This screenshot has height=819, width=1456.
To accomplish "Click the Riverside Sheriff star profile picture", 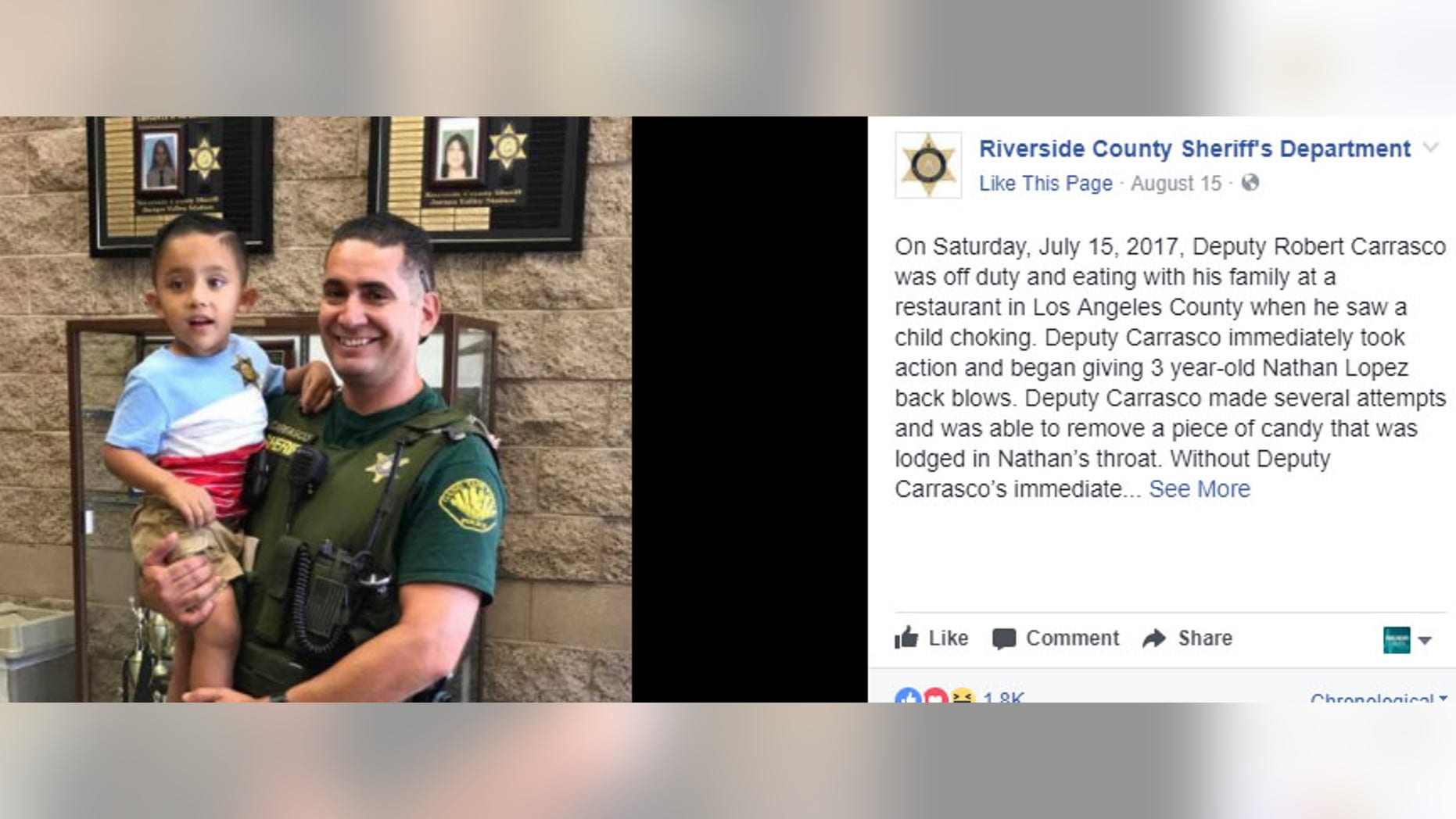I will click(928, 165).
